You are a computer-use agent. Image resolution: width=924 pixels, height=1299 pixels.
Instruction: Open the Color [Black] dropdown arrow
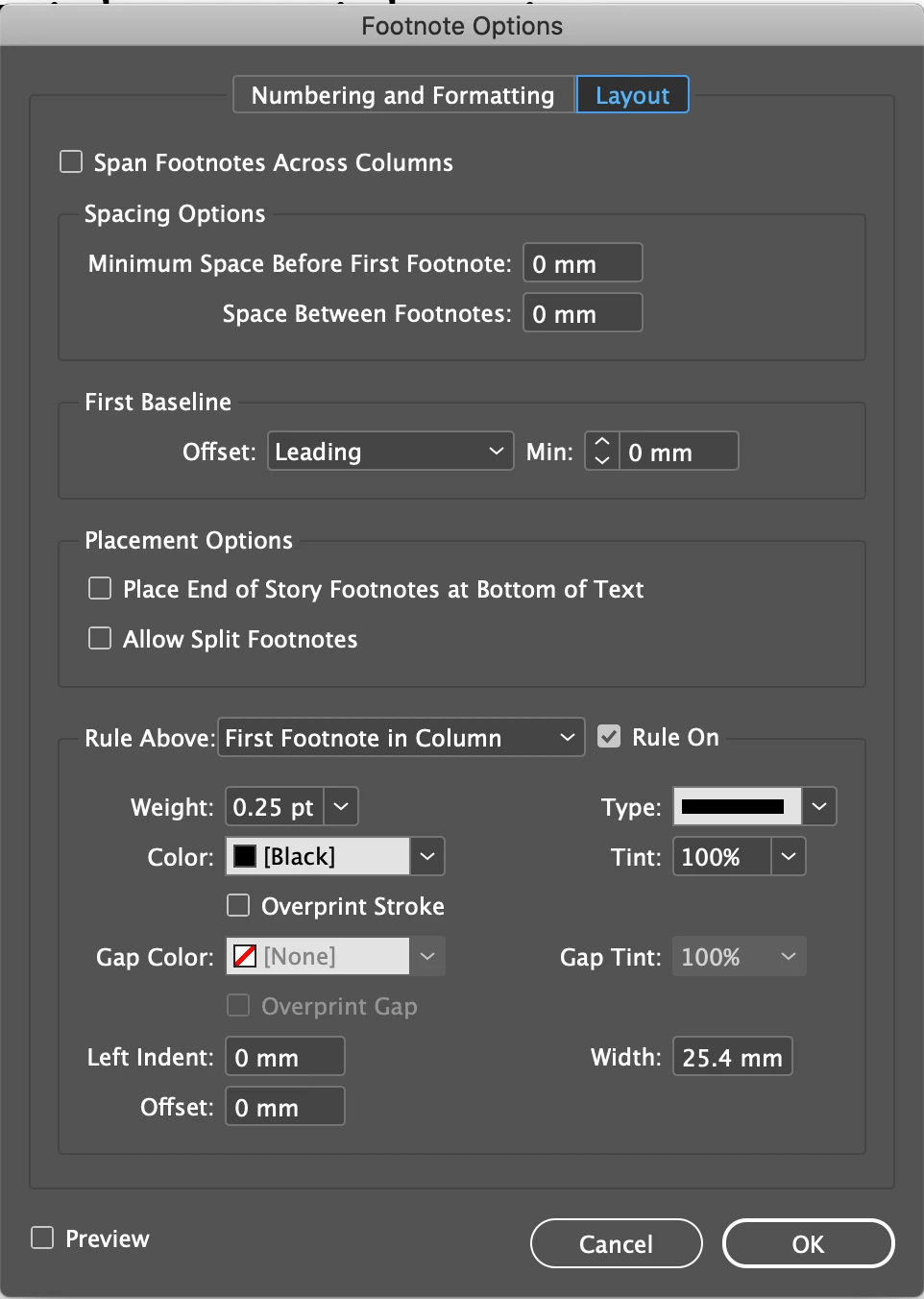coord(427,857)
